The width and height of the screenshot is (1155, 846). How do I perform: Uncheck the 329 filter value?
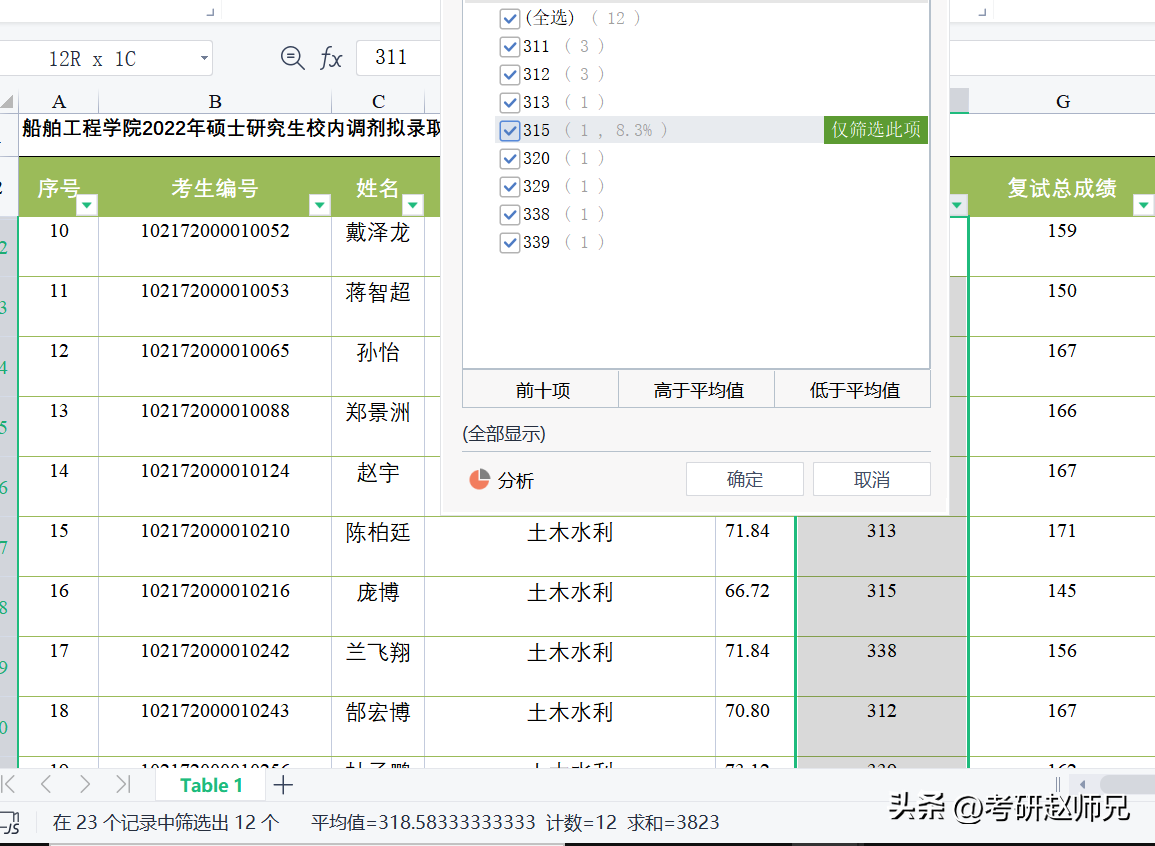pyautogui.click(x=510, y=186)
